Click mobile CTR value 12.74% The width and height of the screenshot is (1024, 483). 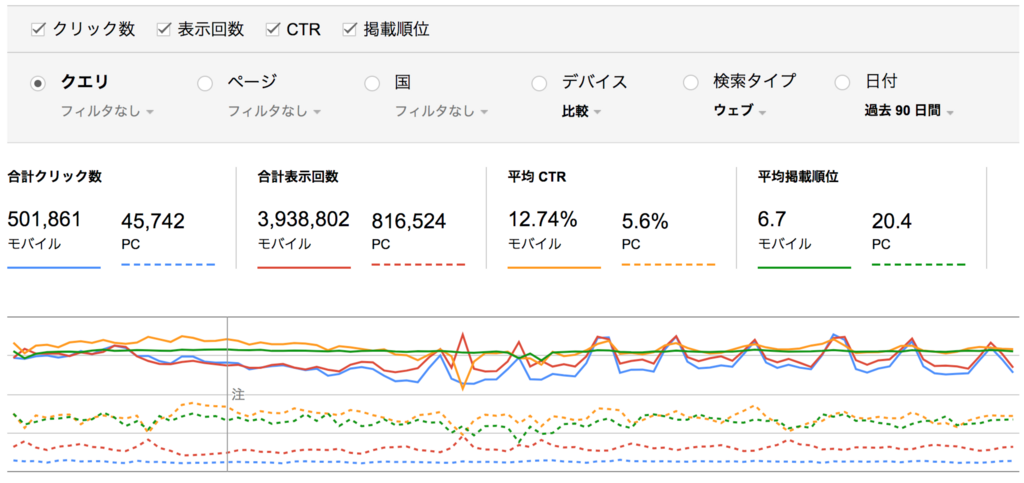(x=543, y=220)
